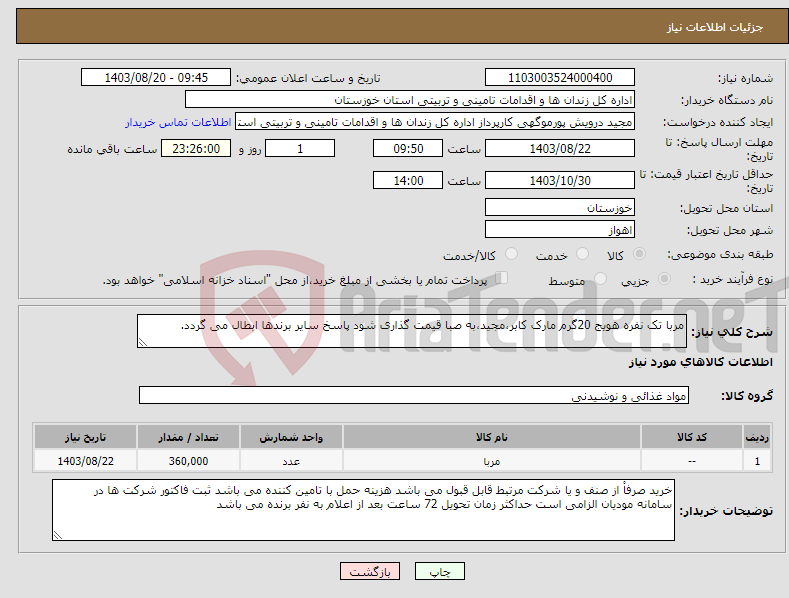
Task: Click the اطلاعات کالاهای مورد نیاز section heading
Action: pos(700,362)
